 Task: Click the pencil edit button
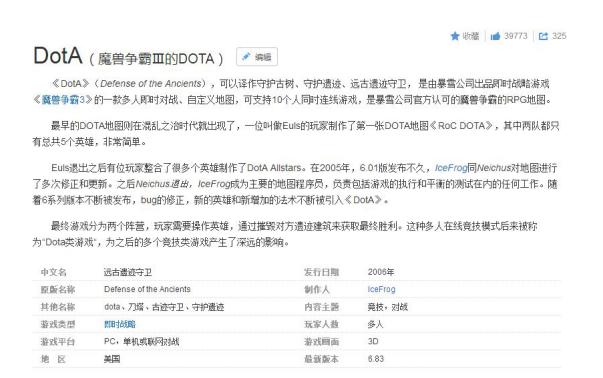point(257,57)
